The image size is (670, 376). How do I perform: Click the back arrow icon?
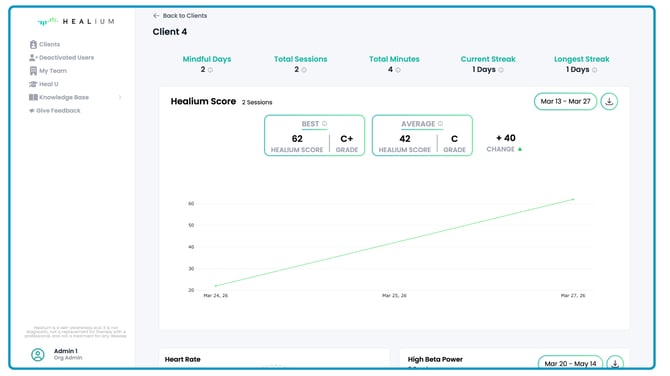click(156, 15)
